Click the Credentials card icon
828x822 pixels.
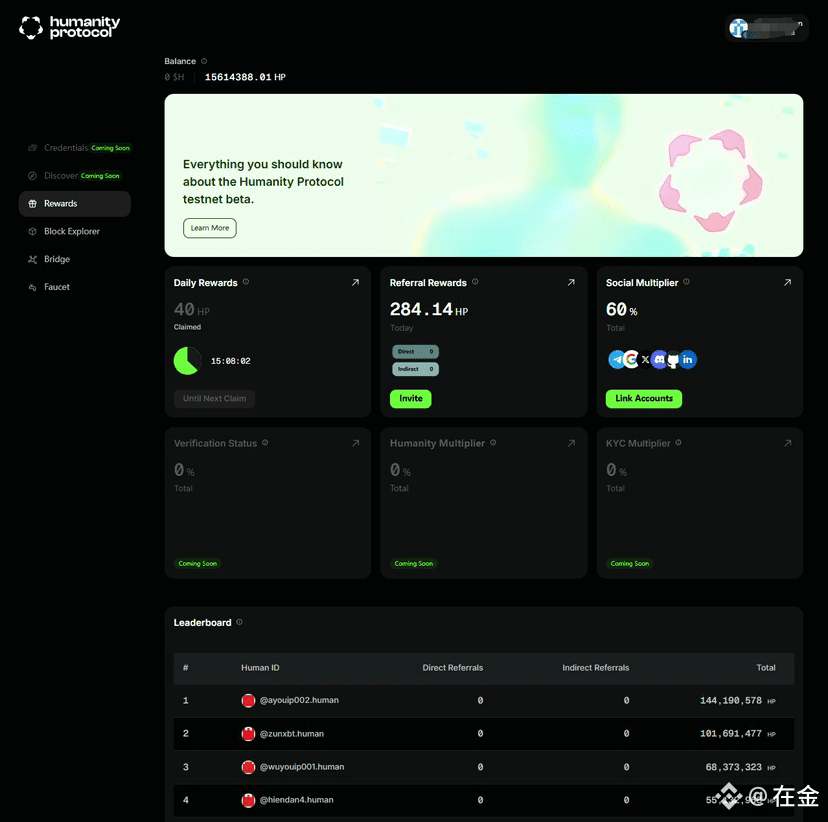pyautogui.click(x=32, y=148)
